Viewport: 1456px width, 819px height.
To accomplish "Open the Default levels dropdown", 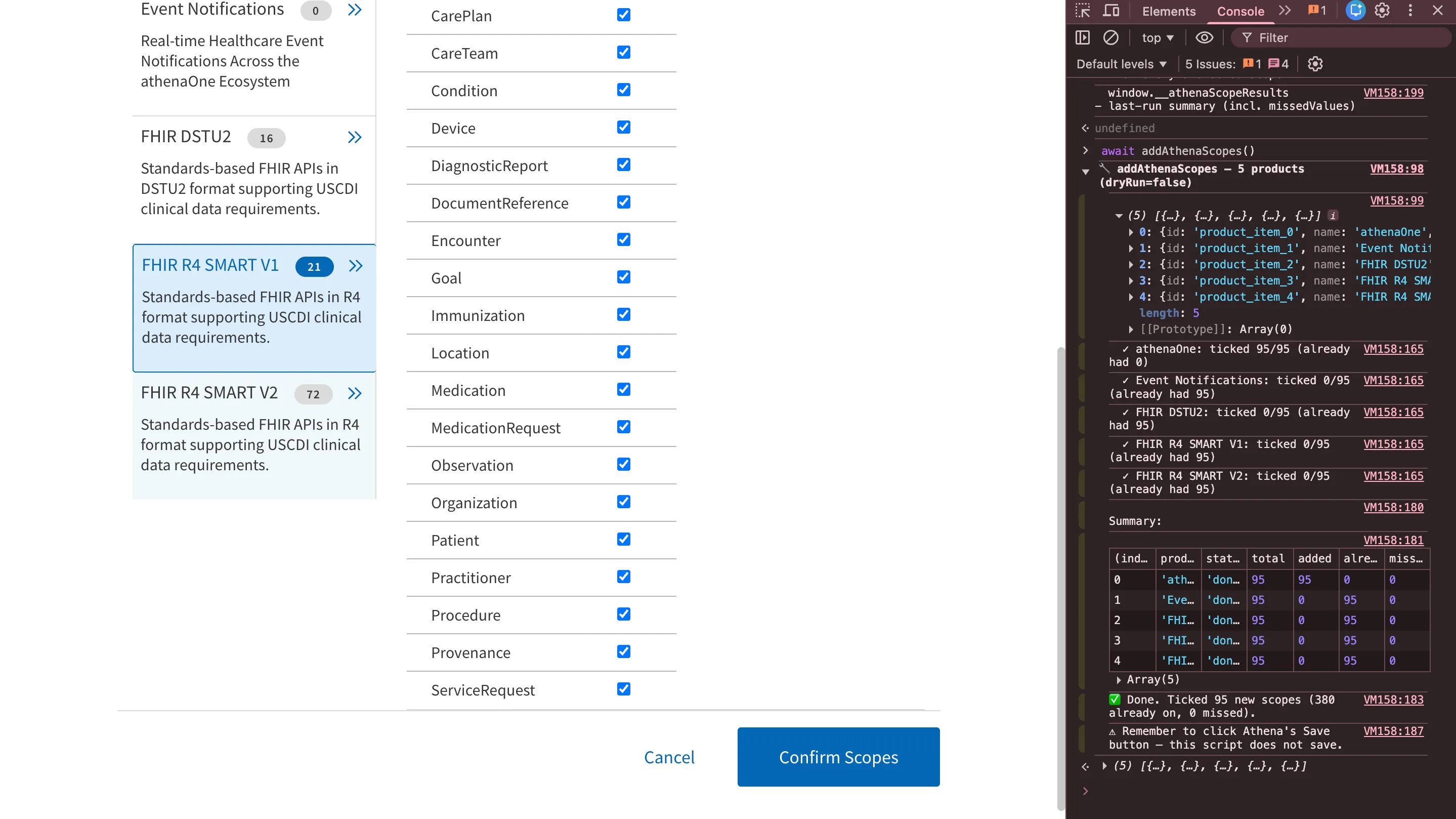I will click(x=1122, y=64).
